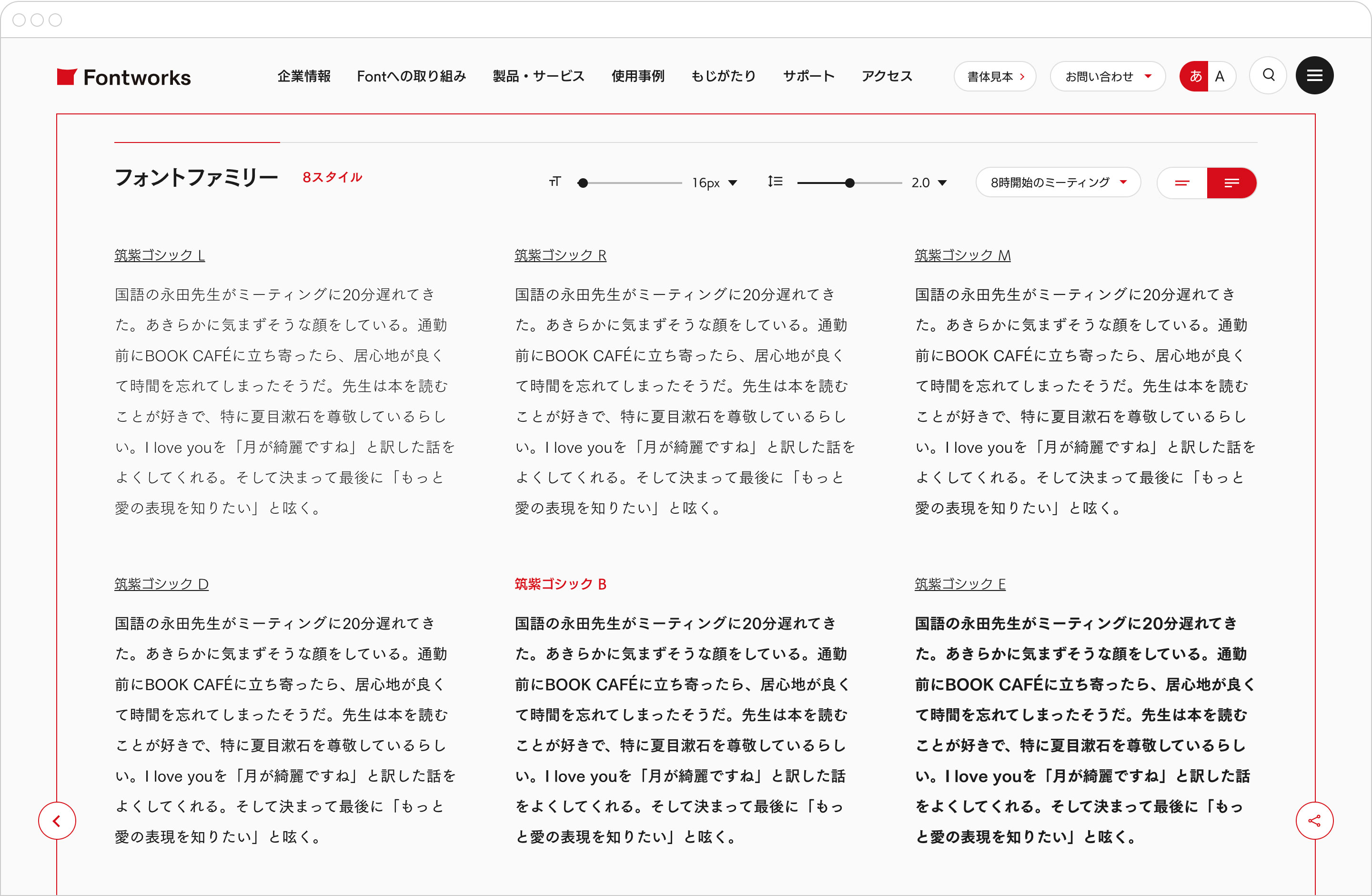
Task: Click the 書体見本 button
Action: (x=995, y=75)
